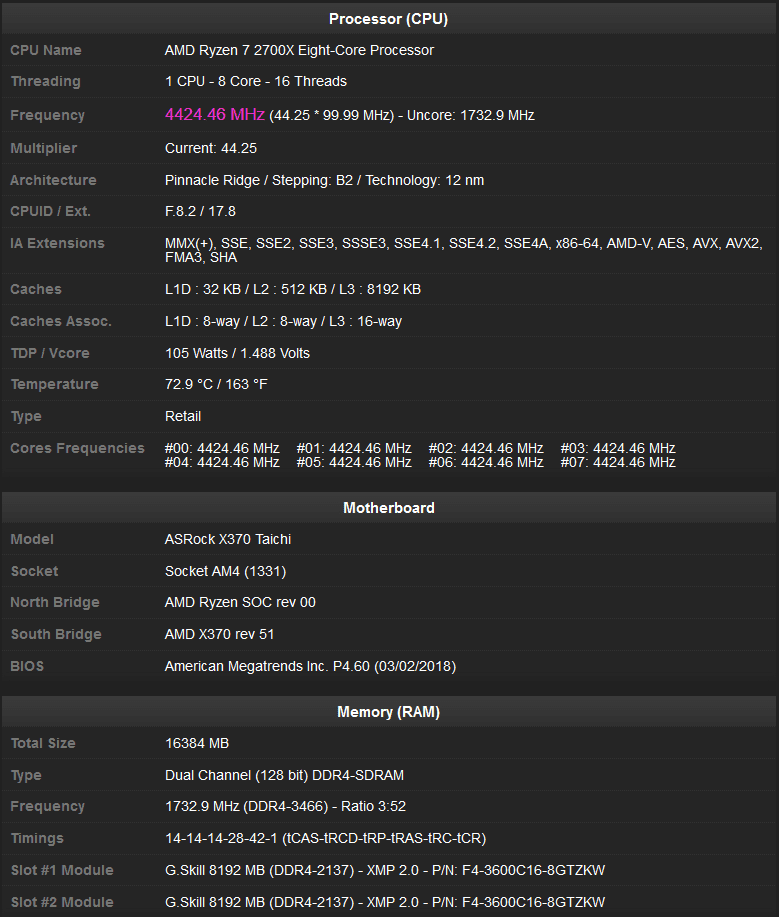Viewport: 779px width, 917px height.
Task: Click the BIOS row label
Action: (x=27, y=666)
